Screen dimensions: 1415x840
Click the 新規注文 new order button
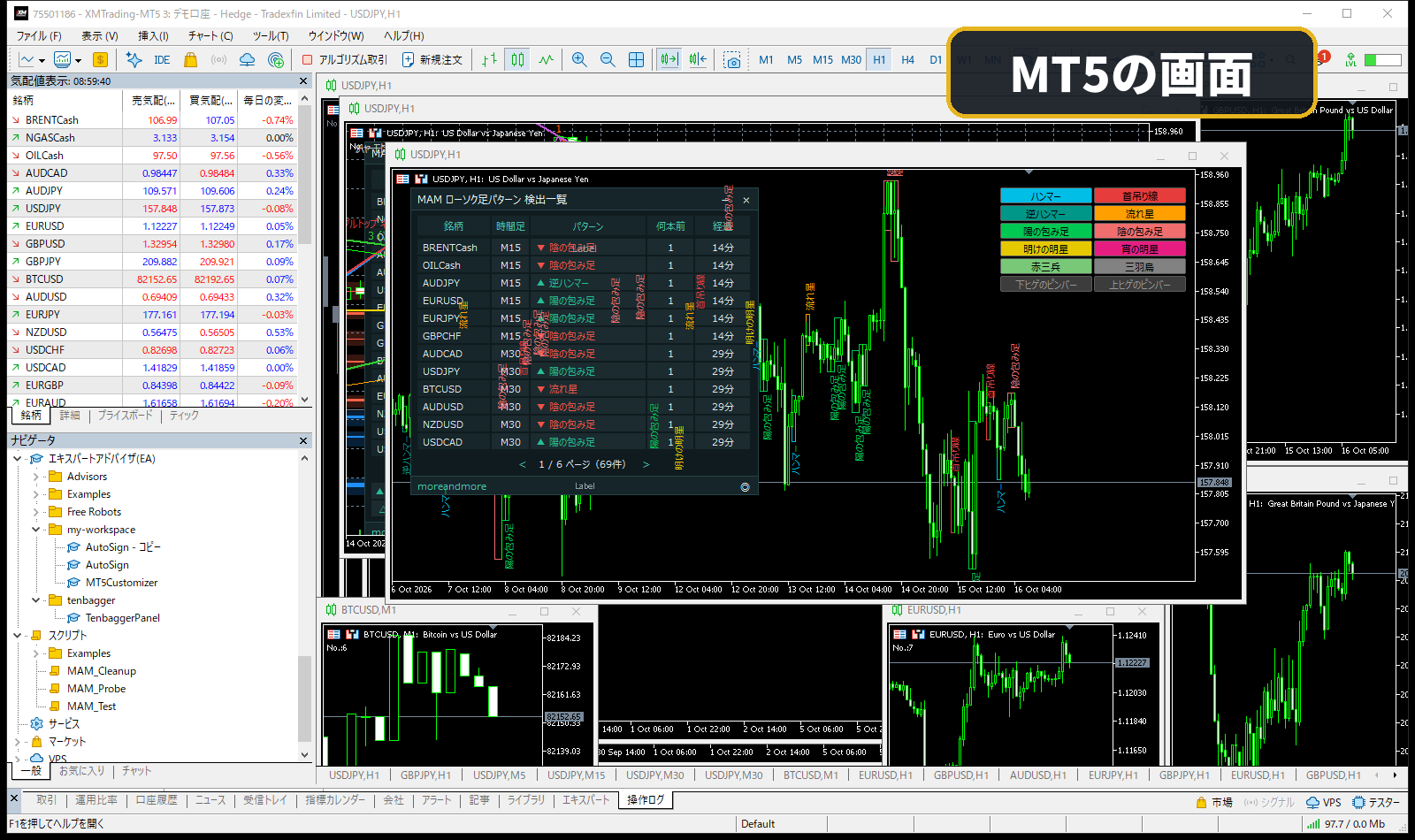point(432,60)
